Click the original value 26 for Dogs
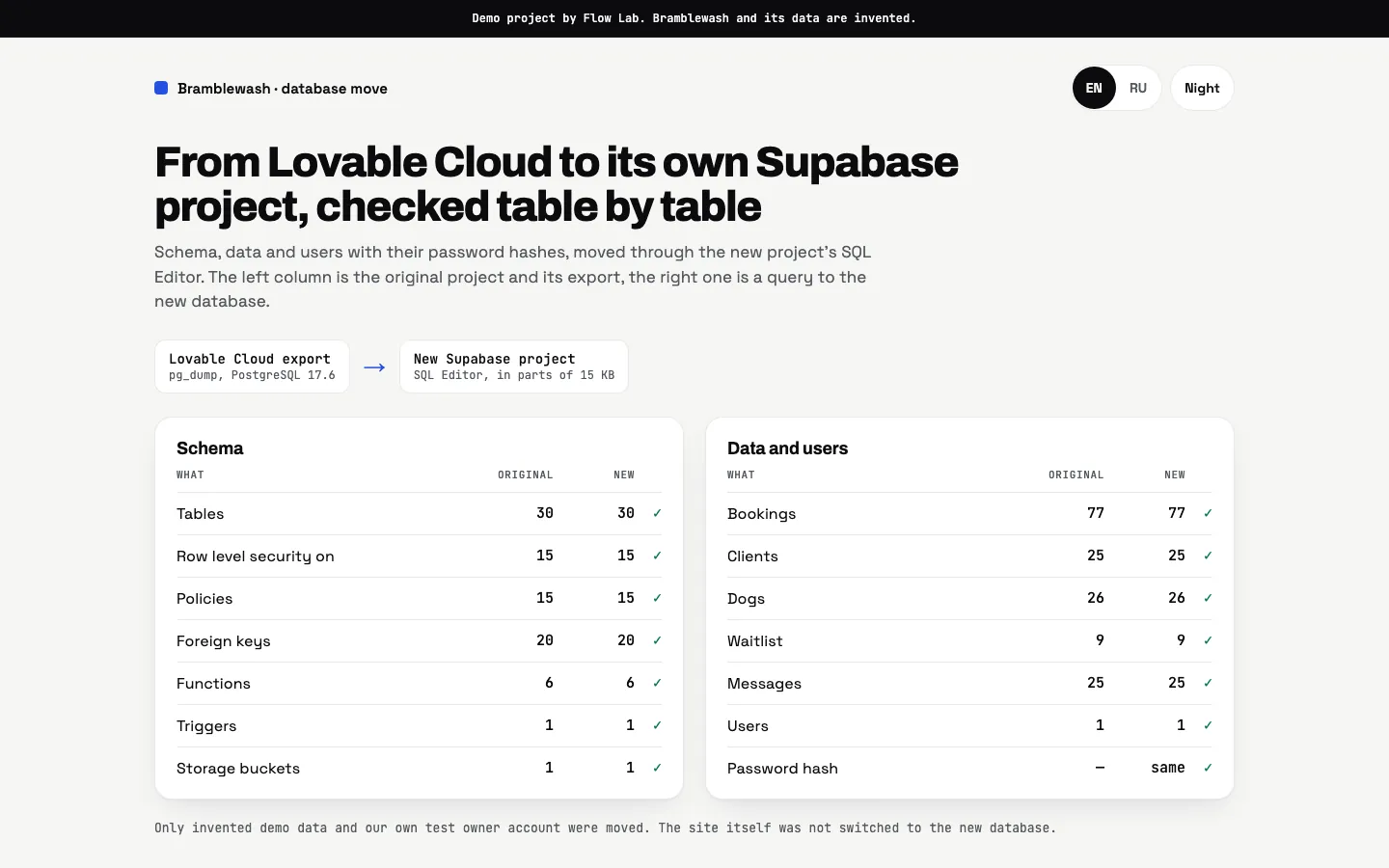The image size is (1389, 868). tap(1096, 598)
